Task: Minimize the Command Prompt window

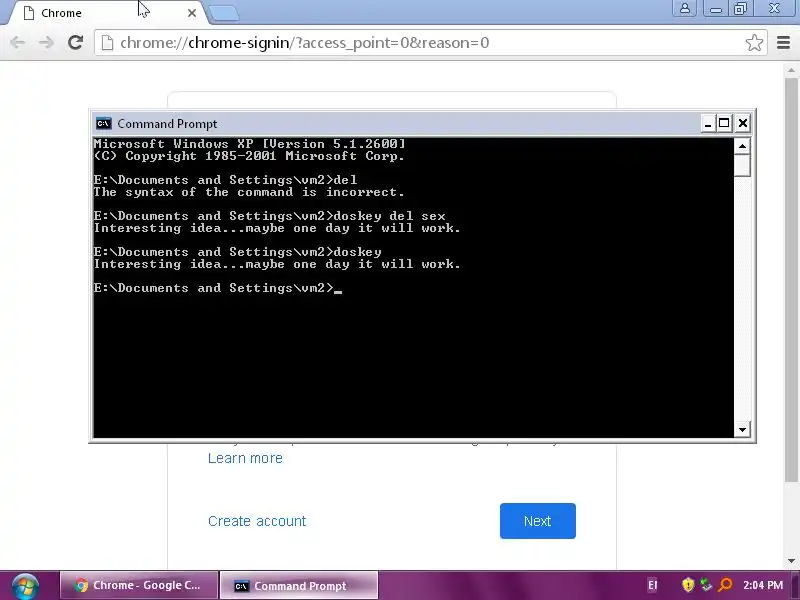Action: 708,123
